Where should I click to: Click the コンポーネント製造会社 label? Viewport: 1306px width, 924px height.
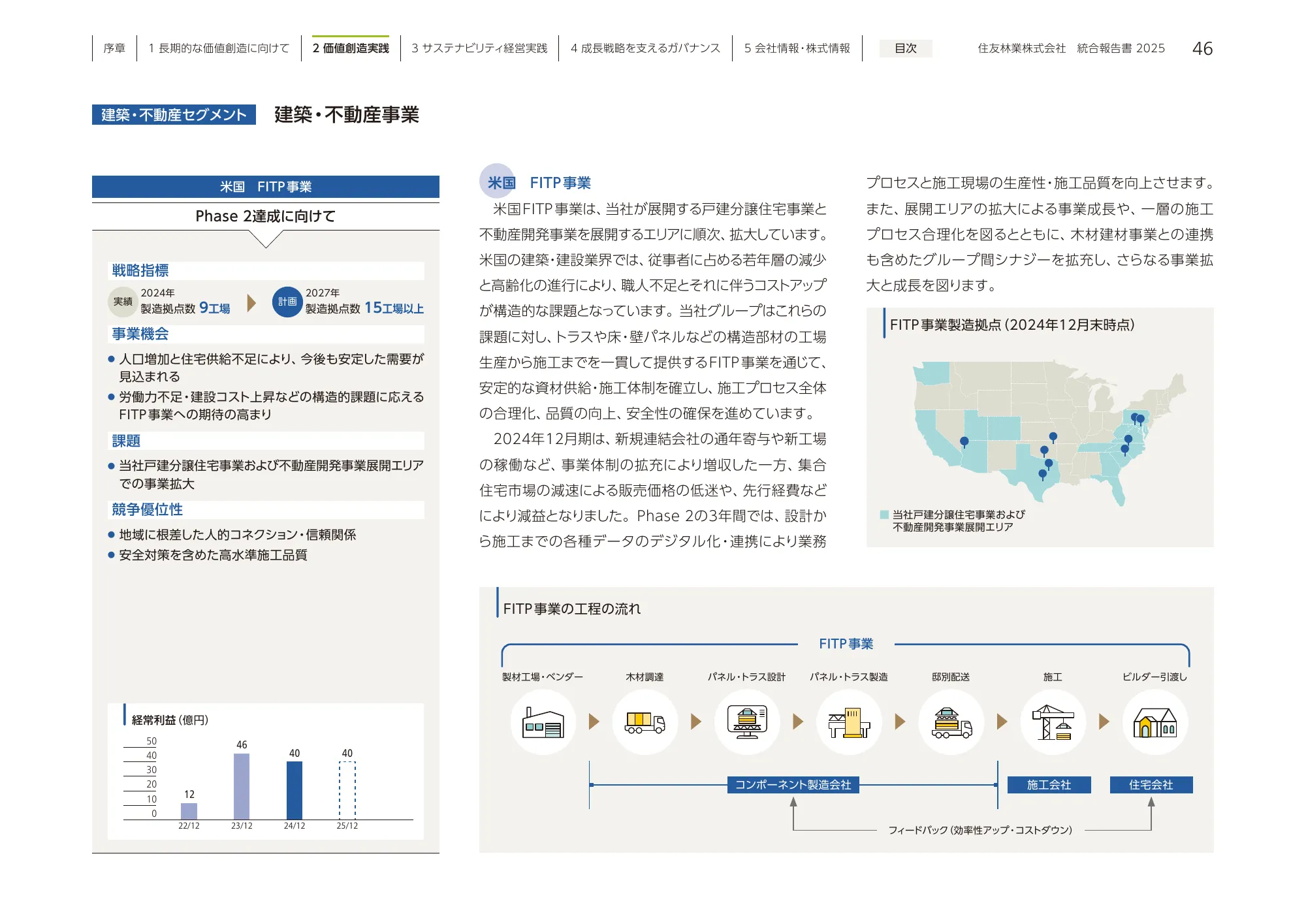point(793,785)
